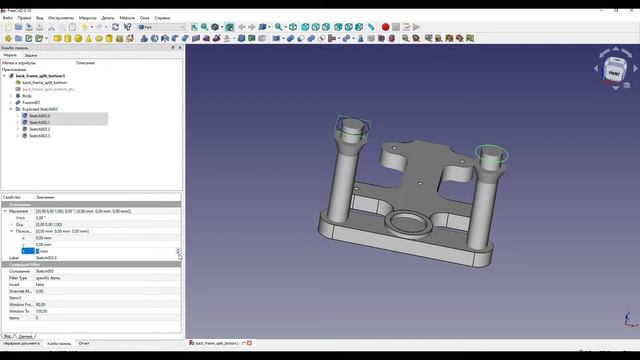This screenshot has height=360, width=640.
Task: Insert a yellow Torus primitive
Action: (99, 38)
